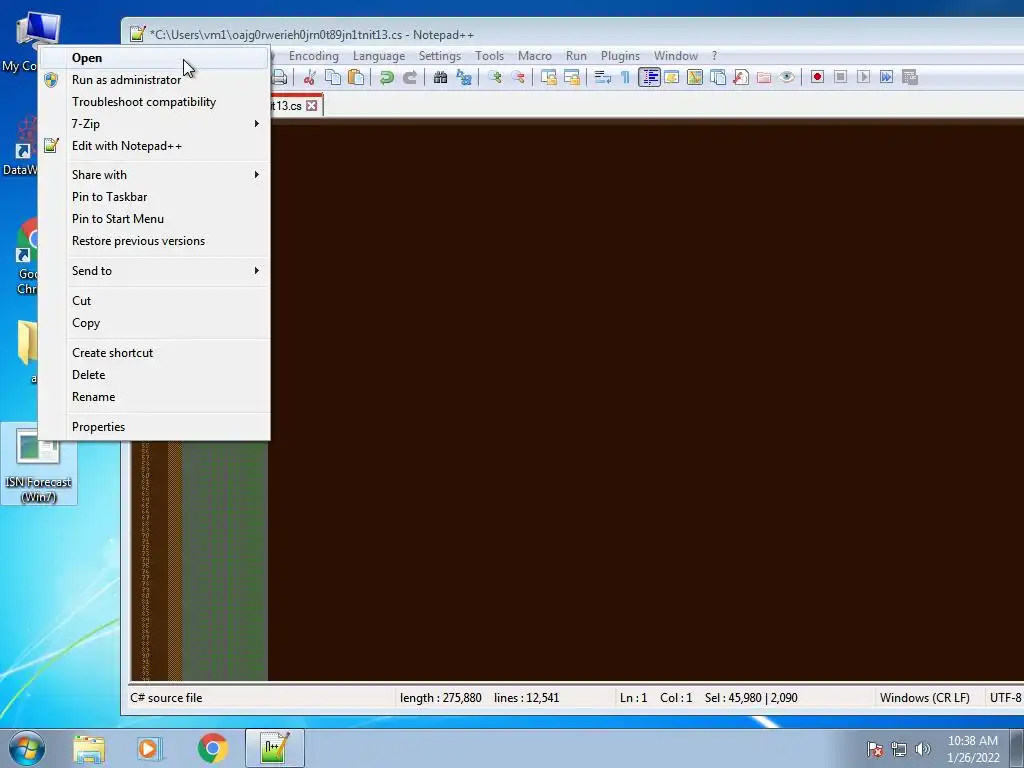Toggle Word wrap in the toolbar
Image resolution: width=1024 pixels, height=768 pixels.
[x=602, y=77]
